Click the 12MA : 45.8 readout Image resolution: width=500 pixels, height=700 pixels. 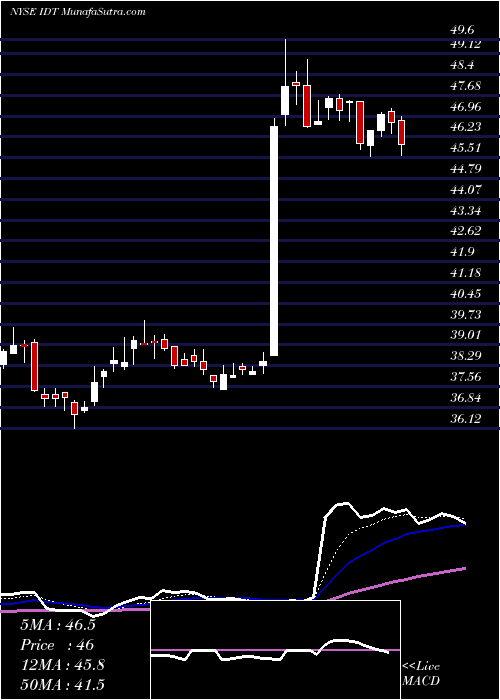pos(62,664)
